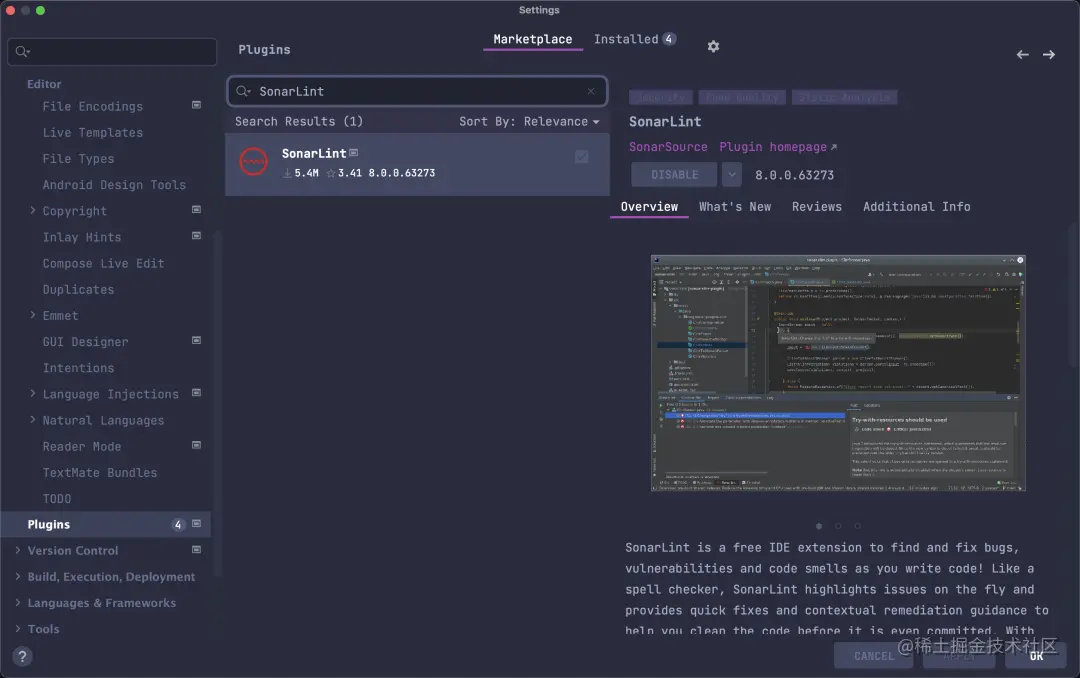Viewport: 1080px width, 678px height.
Task: Click the SonarLint screenshot preview image
Action: point(838,373)
